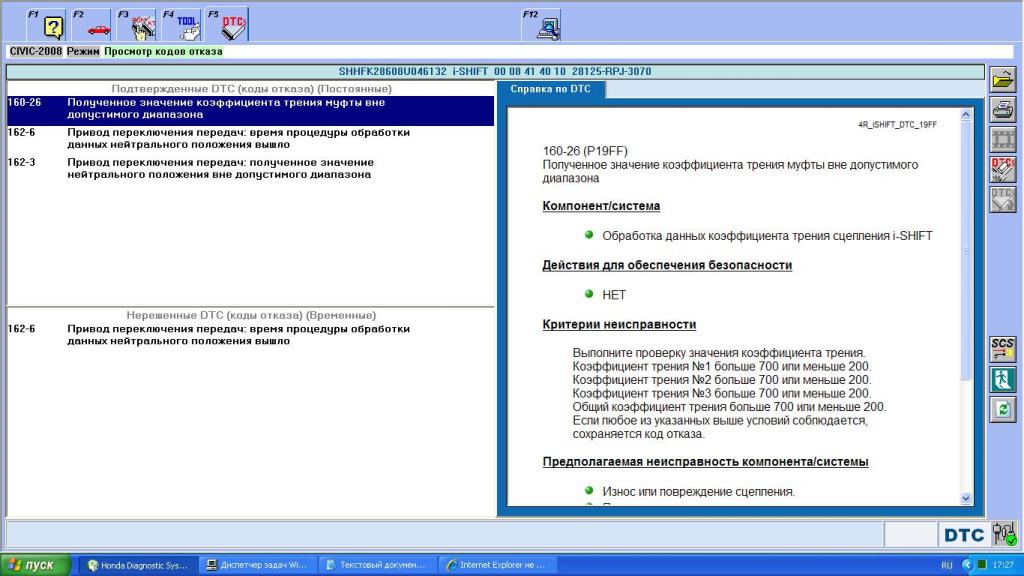Click the Компонент/система heading
The width and height of the screenshot is (1024, 576).
[x=601, y=206]
